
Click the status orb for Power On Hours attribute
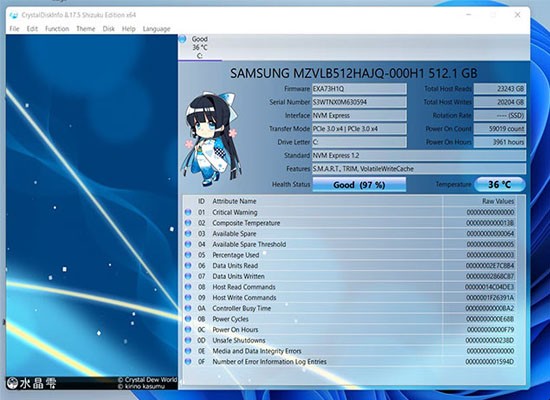pos(188,329)
